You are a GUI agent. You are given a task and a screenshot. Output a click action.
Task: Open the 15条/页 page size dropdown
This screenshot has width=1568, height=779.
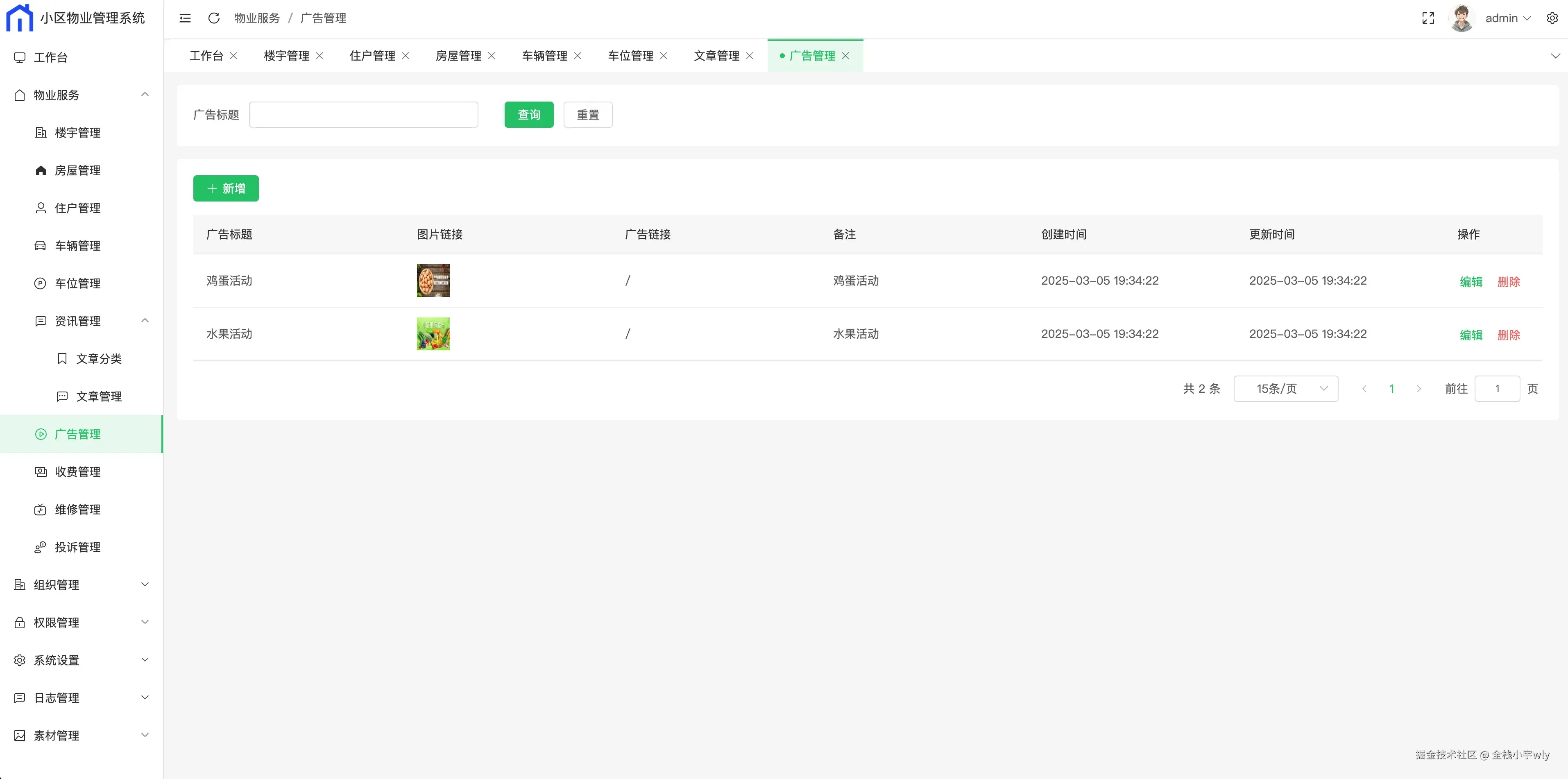coord(1285,389)
